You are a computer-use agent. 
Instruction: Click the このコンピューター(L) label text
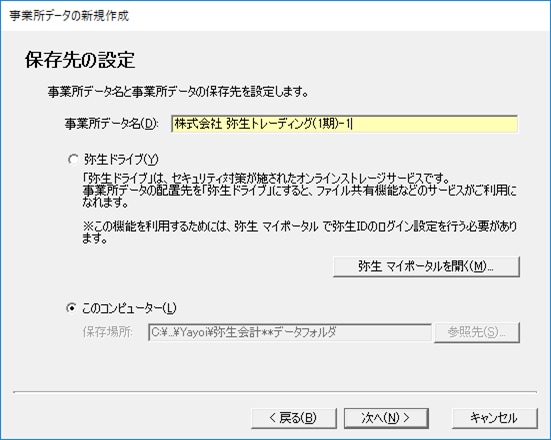pyautogui.click(x=129, y=308)
